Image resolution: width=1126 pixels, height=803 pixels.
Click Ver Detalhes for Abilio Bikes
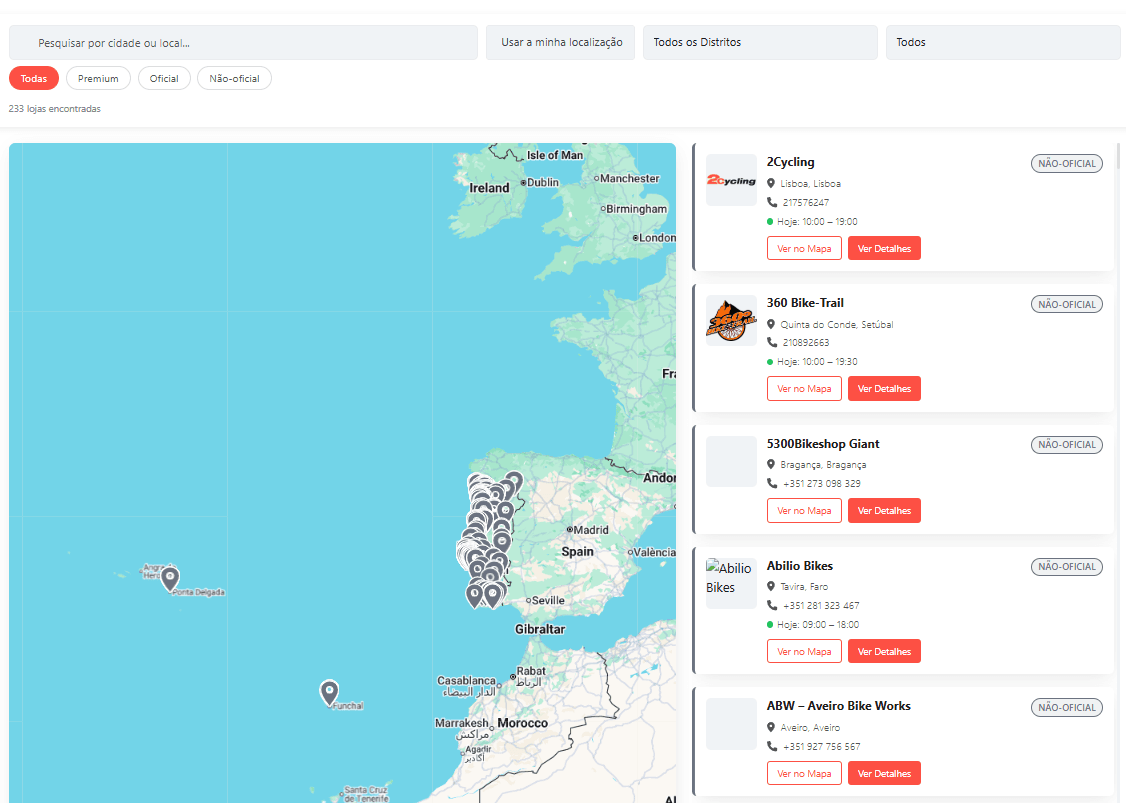(884, 651)
